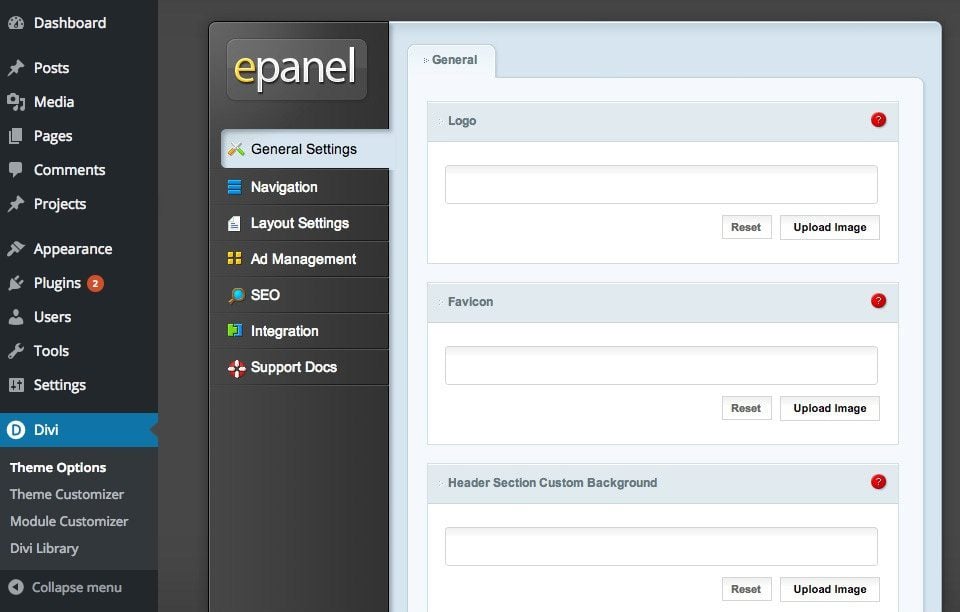
Task: Click the General Settings tools icon
Action: point(236,149)
